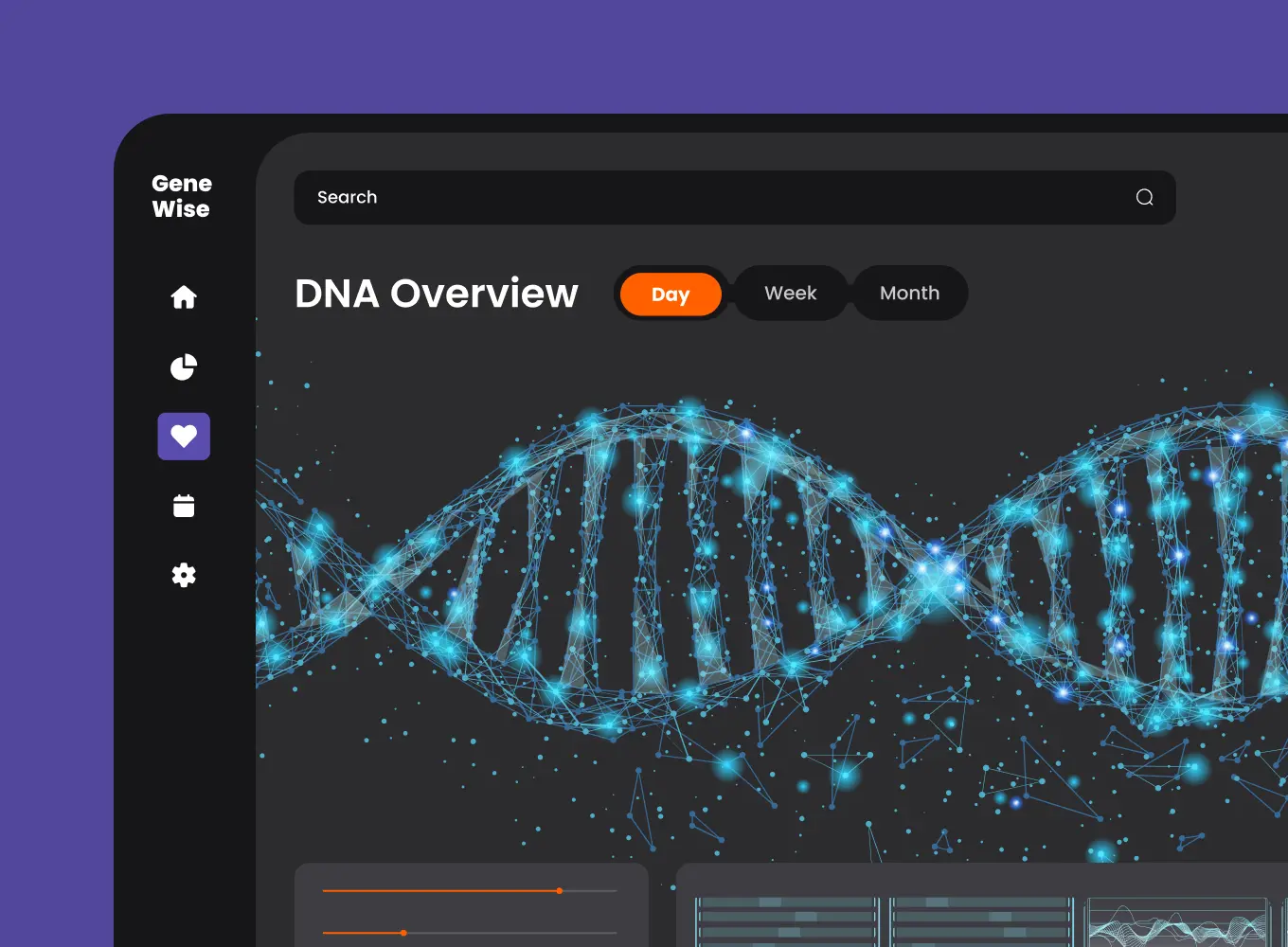This screenshot has width=1288, height=947.
Task: Click inside the Search field
Action: [x=710, y=197]
